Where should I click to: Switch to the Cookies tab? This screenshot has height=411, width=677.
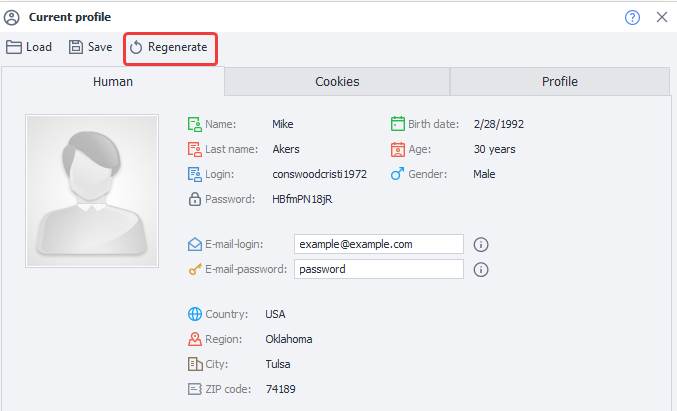coord(337,82)
